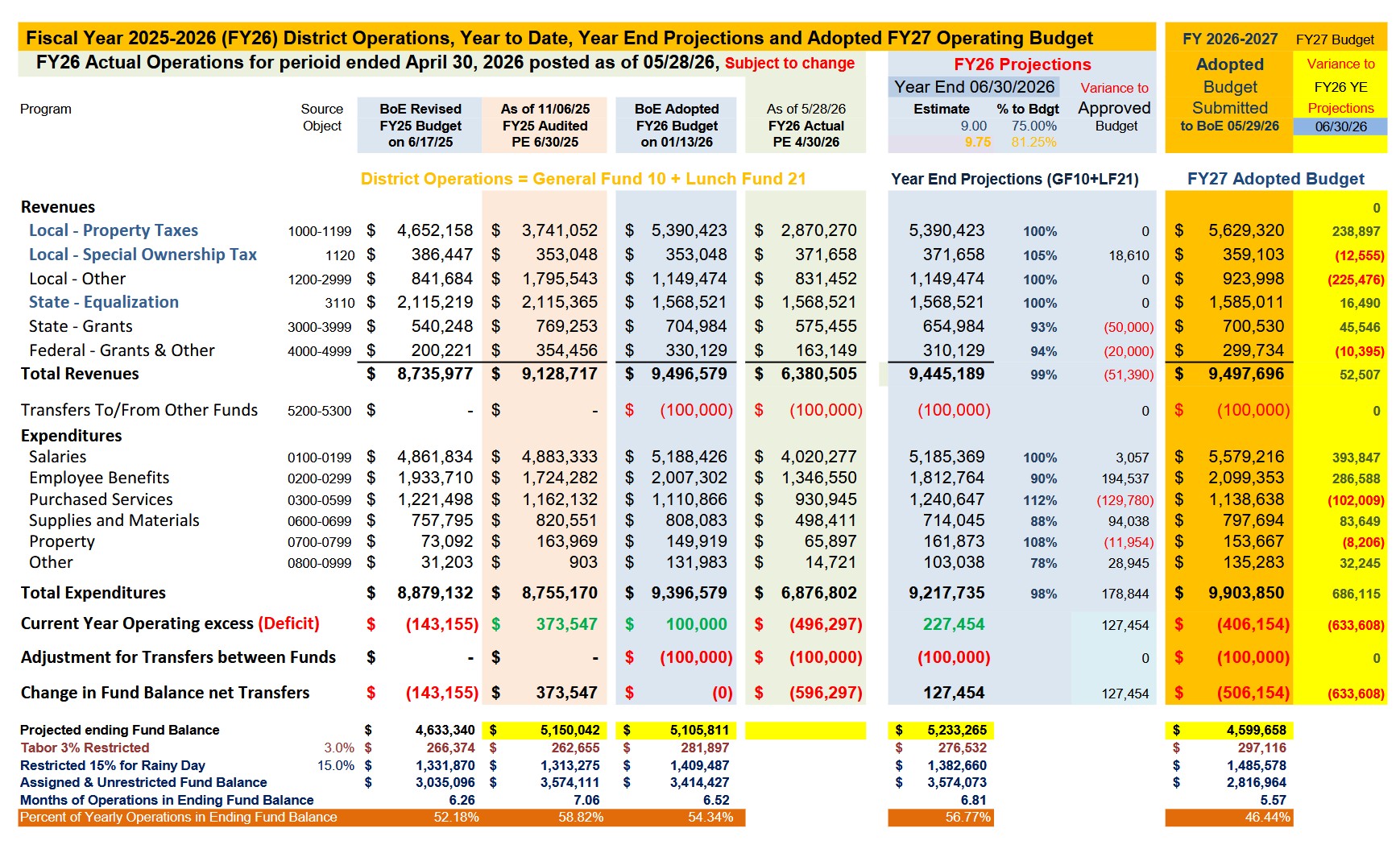Select FY26 actual salaries 4,020,277
This screenshot has height=849, width=1400.
pos(819,457)
